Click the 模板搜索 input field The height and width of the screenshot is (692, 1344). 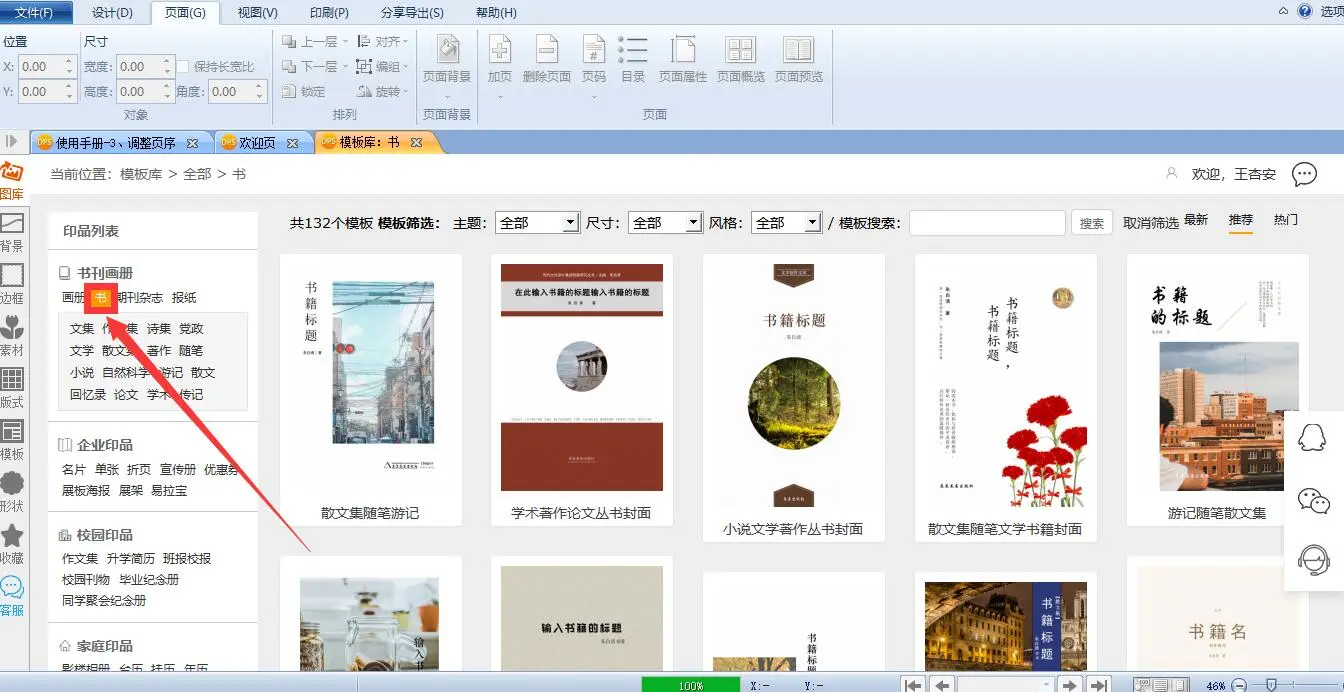pos(986,223)
